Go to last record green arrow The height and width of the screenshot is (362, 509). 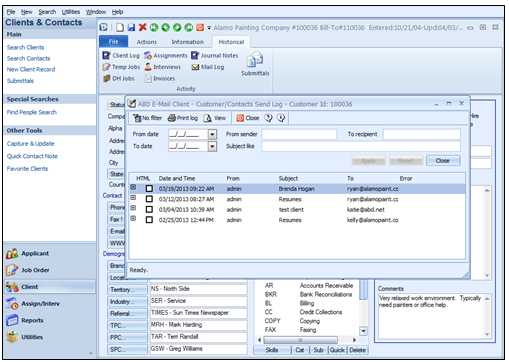189,27
